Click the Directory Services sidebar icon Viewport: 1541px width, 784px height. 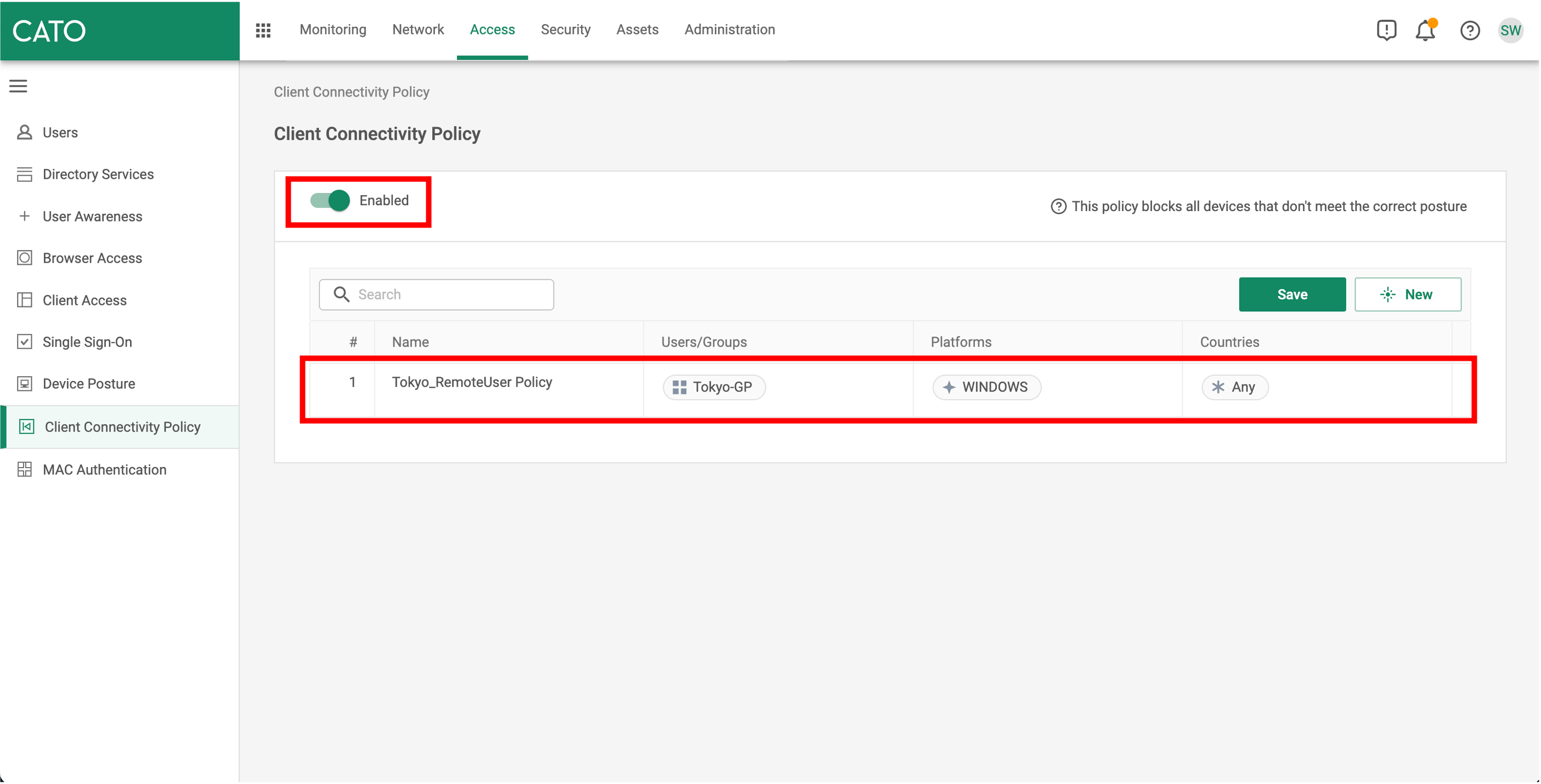tap(25, 174)
